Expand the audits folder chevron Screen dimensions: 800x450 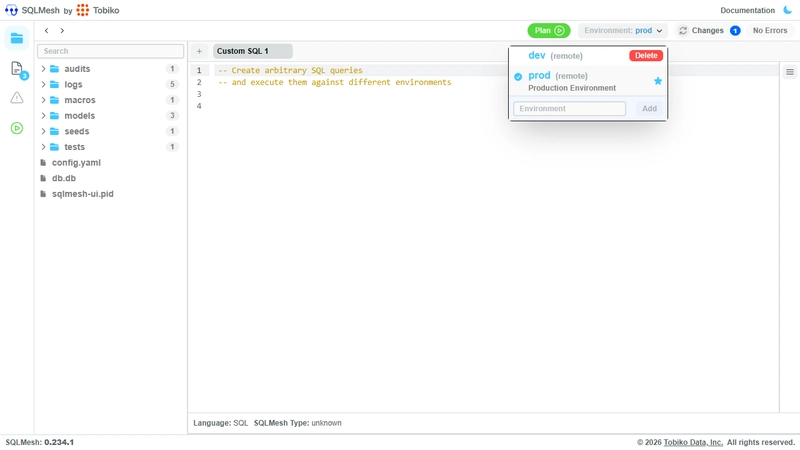(43, 69)
